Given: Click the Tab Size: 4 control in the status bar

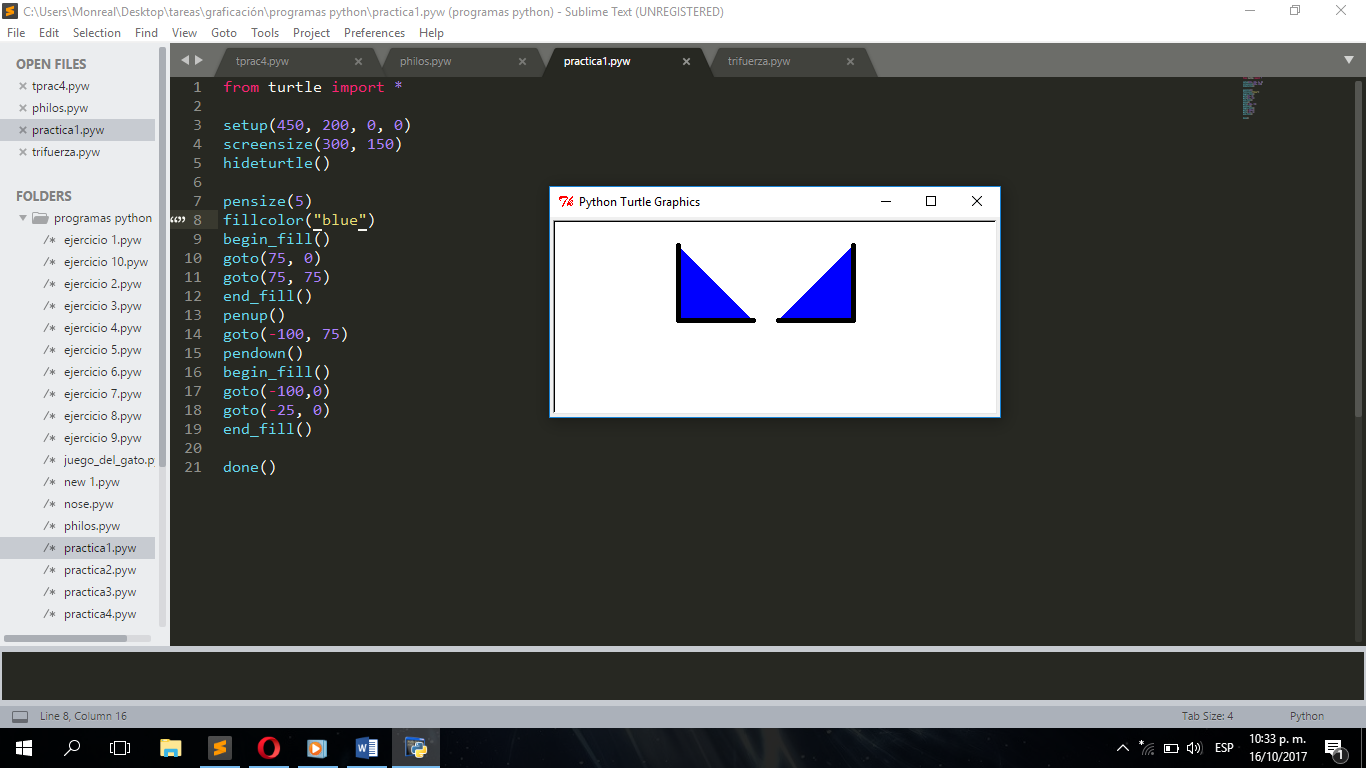Looking at the screenshot, I should pos(1206,716).
